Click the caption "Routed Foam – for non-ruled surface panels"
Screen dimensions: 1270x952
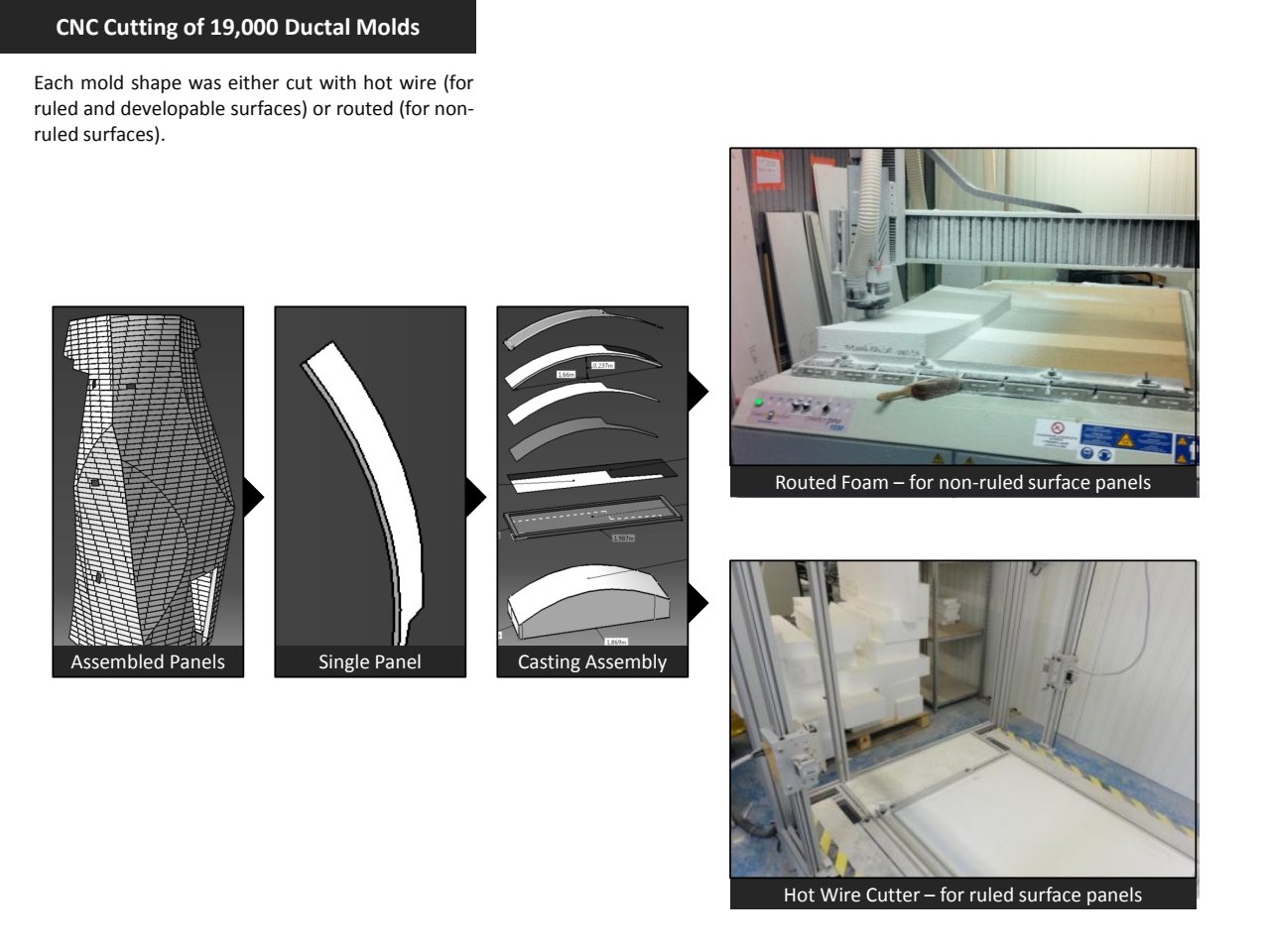(963, 483)
